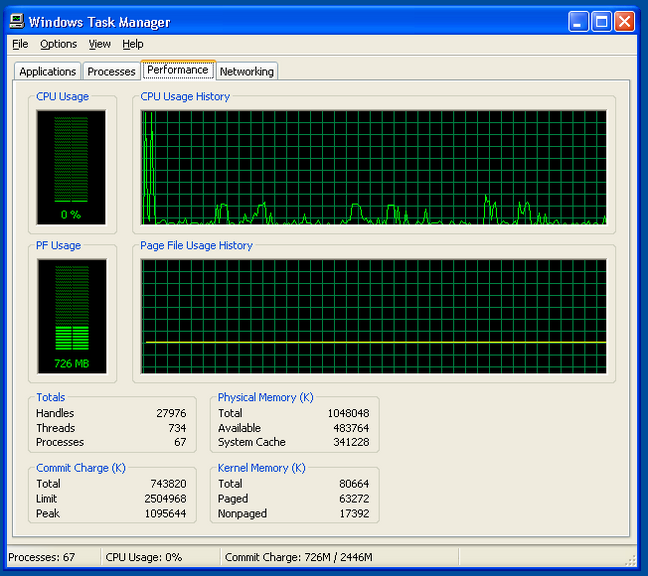
Task: Close the Windows Task Manager window
Action: pyautogui.click(x=625, y=21)
